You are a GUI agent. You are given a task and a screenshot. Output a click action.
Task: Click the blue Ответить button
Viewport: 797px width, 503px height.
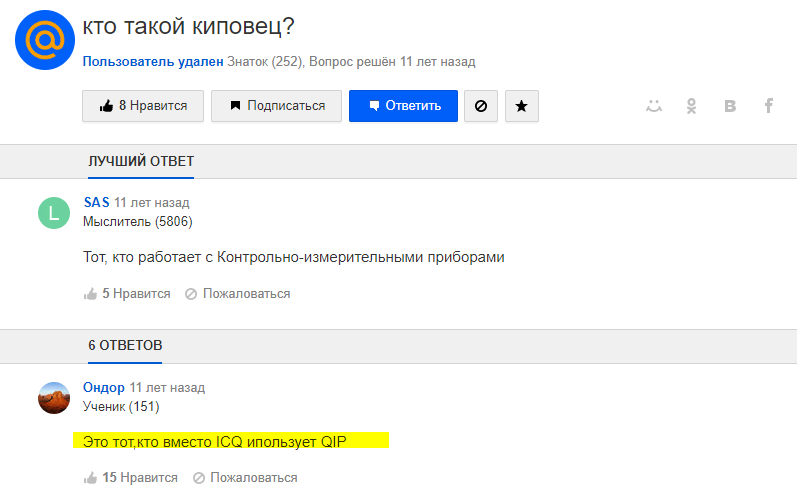[403, 106]
